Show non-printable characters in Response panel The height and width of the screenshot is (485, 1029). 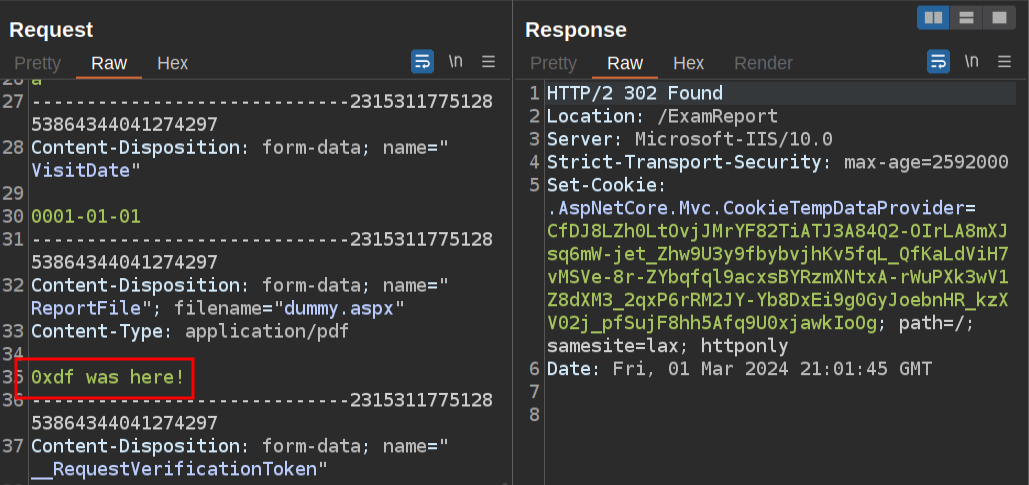(971, 62)
